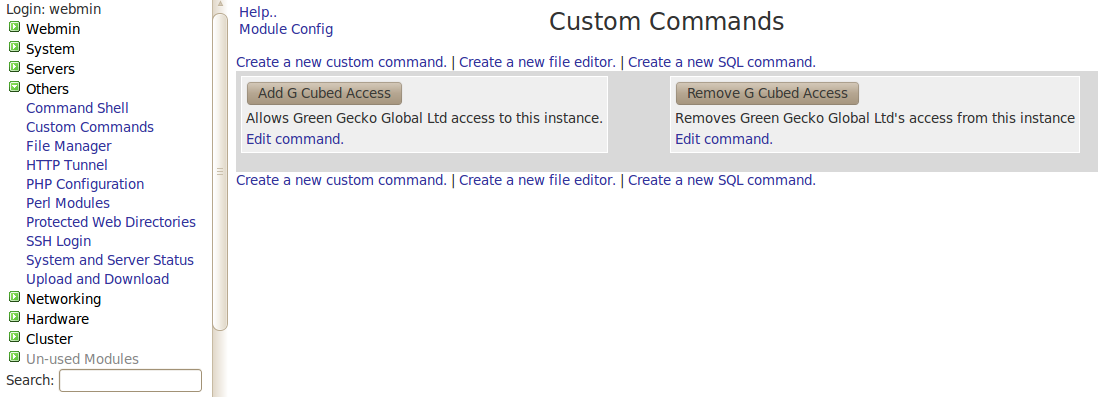Viewport: 1100px width, 397px height.
Task: Expand the Cluster category arrow icon
Action: (14, 337)
